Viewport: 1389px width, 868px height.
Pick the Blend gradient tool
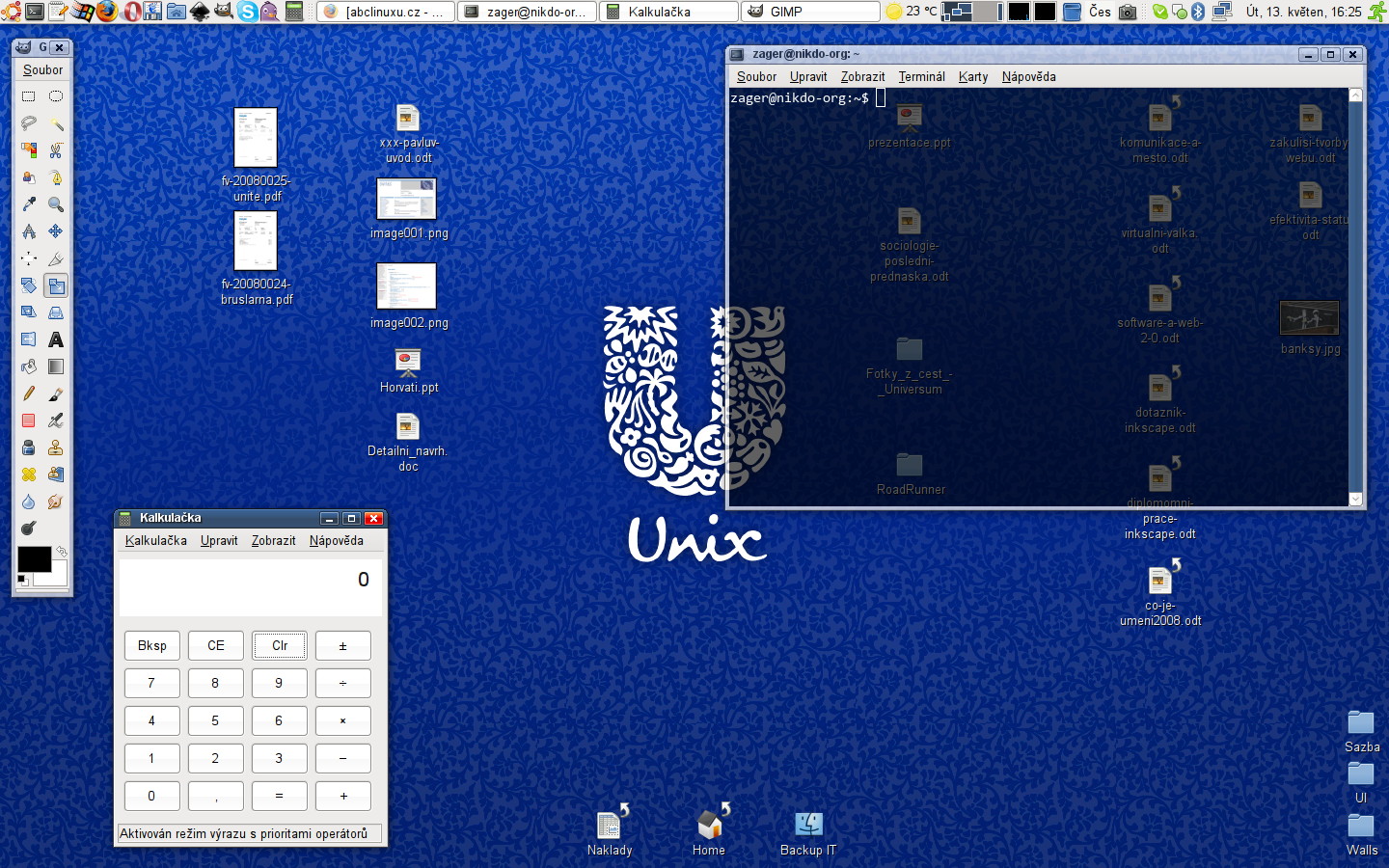click(56, 366)
